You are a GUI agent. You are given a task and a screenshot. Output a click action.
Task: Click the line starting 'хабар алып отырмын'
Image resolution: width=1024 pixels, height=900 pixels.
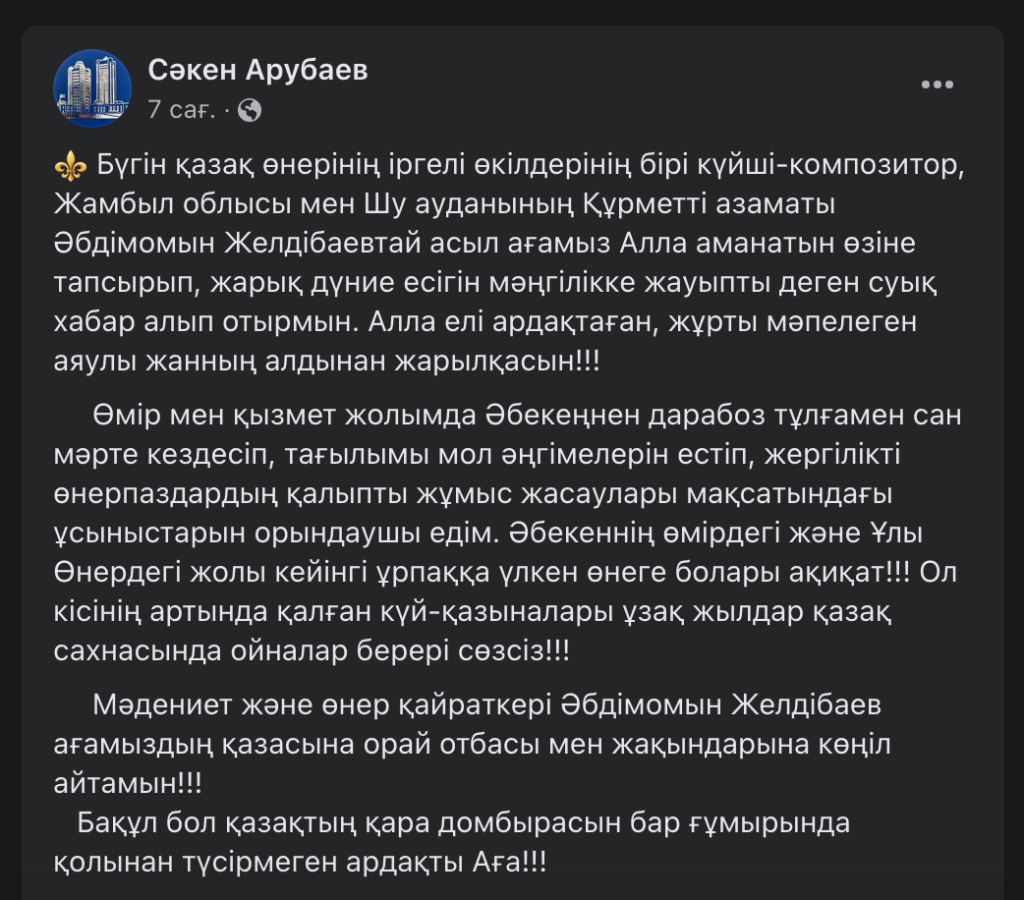(x=485, y=322)
